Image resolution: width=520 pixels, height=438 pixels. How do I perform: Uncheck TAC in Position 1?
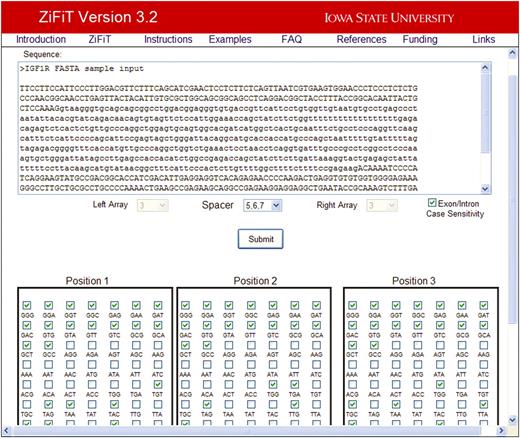click(x=114, y=404)
